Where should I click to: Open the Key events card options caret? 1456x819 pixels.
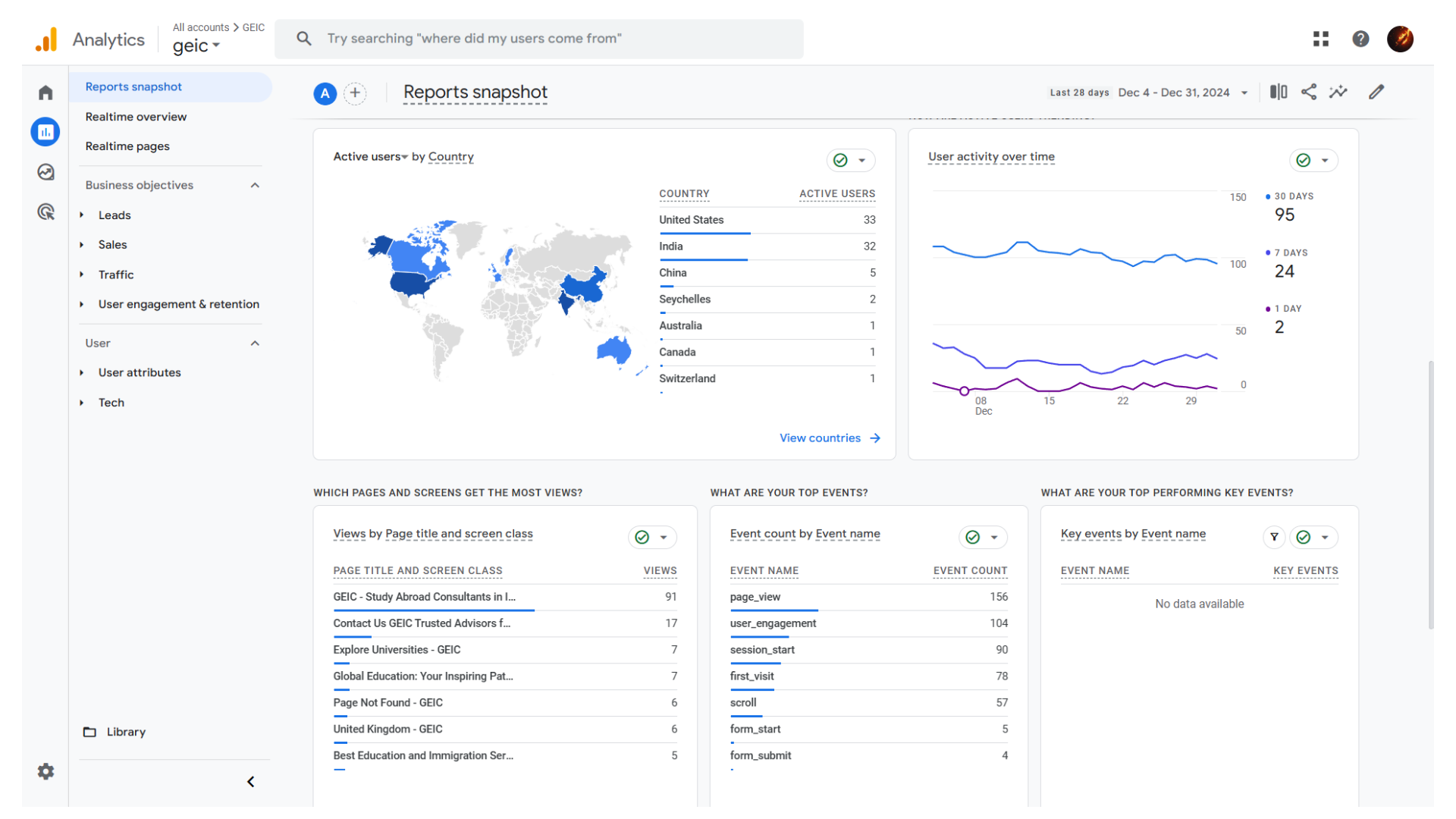[x=1325, y=537]
